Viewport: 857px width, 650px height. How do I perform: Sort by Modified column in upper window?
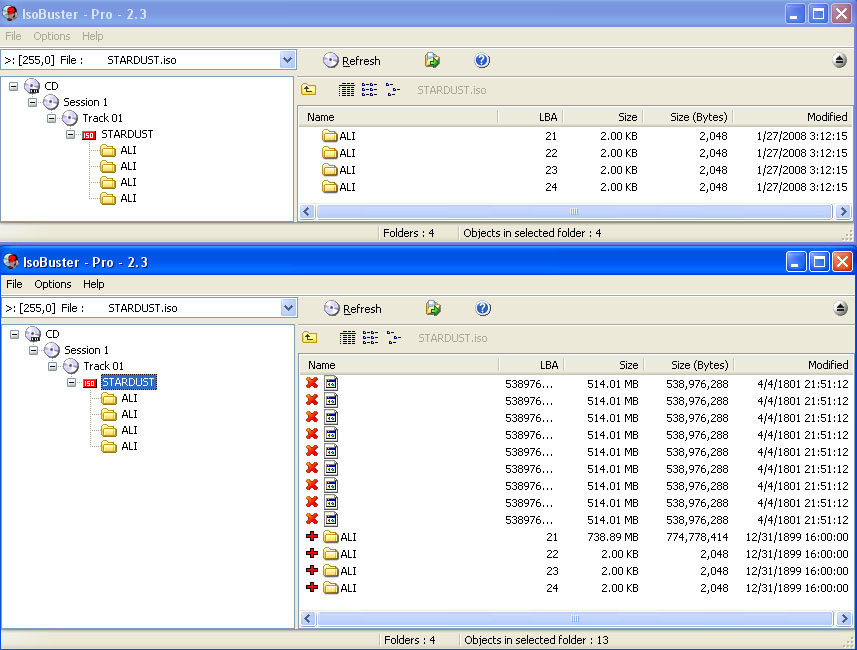pos(791,117)
